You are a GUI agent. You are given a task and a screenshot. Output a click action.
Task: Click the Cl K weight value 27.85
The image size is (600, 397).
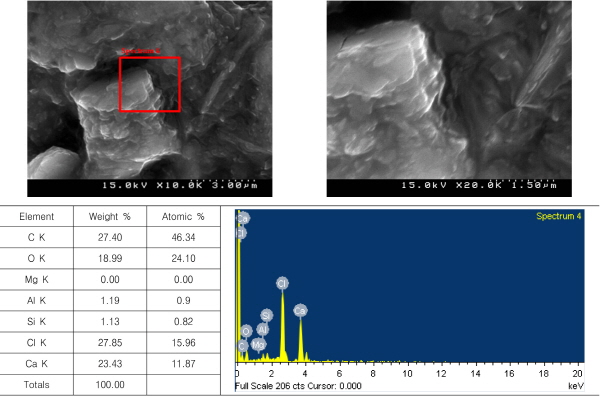[x=110, y=343]
